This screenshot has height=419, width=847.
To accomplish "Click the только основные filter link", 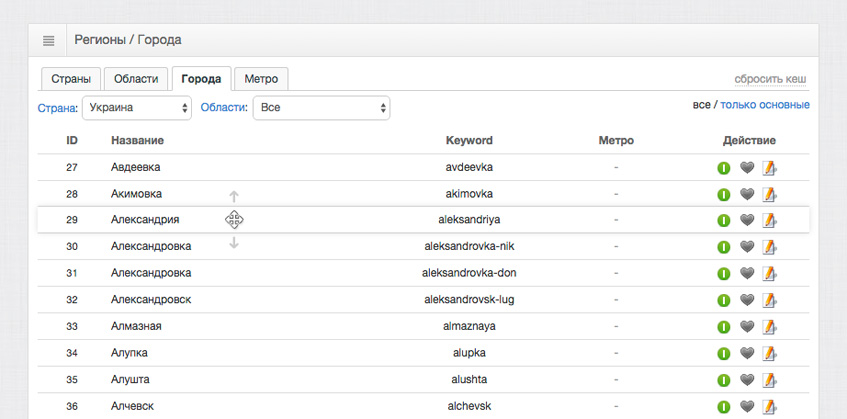I will (765, 105).
